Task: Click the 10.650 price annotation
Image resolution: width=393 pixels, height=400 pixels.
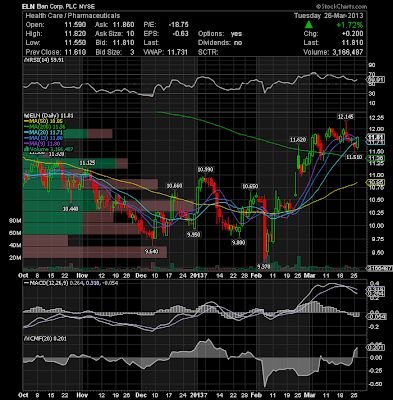Action: tap(250, 186)
